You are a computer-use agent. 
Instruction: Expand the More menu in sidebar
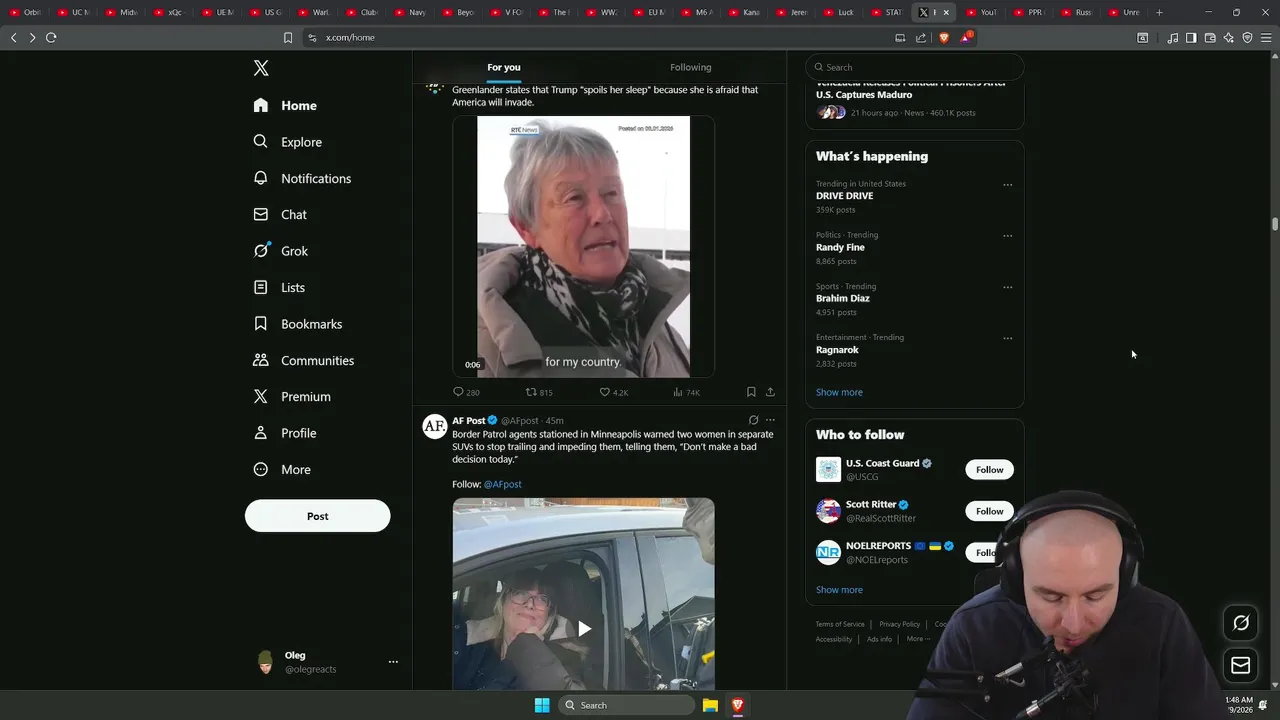click(x=282, y=469)
